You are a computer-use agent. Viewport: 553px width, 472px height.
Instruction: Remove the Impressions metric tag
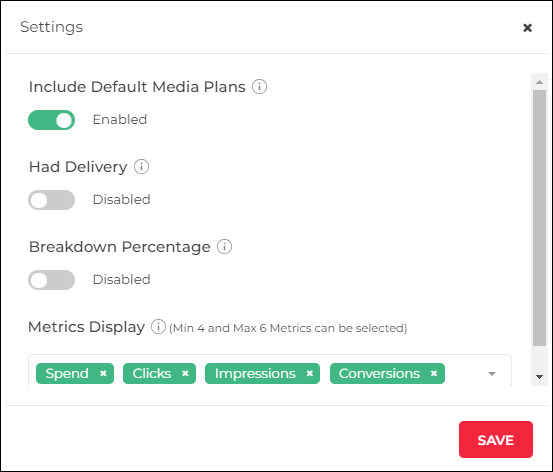point(310,373)
